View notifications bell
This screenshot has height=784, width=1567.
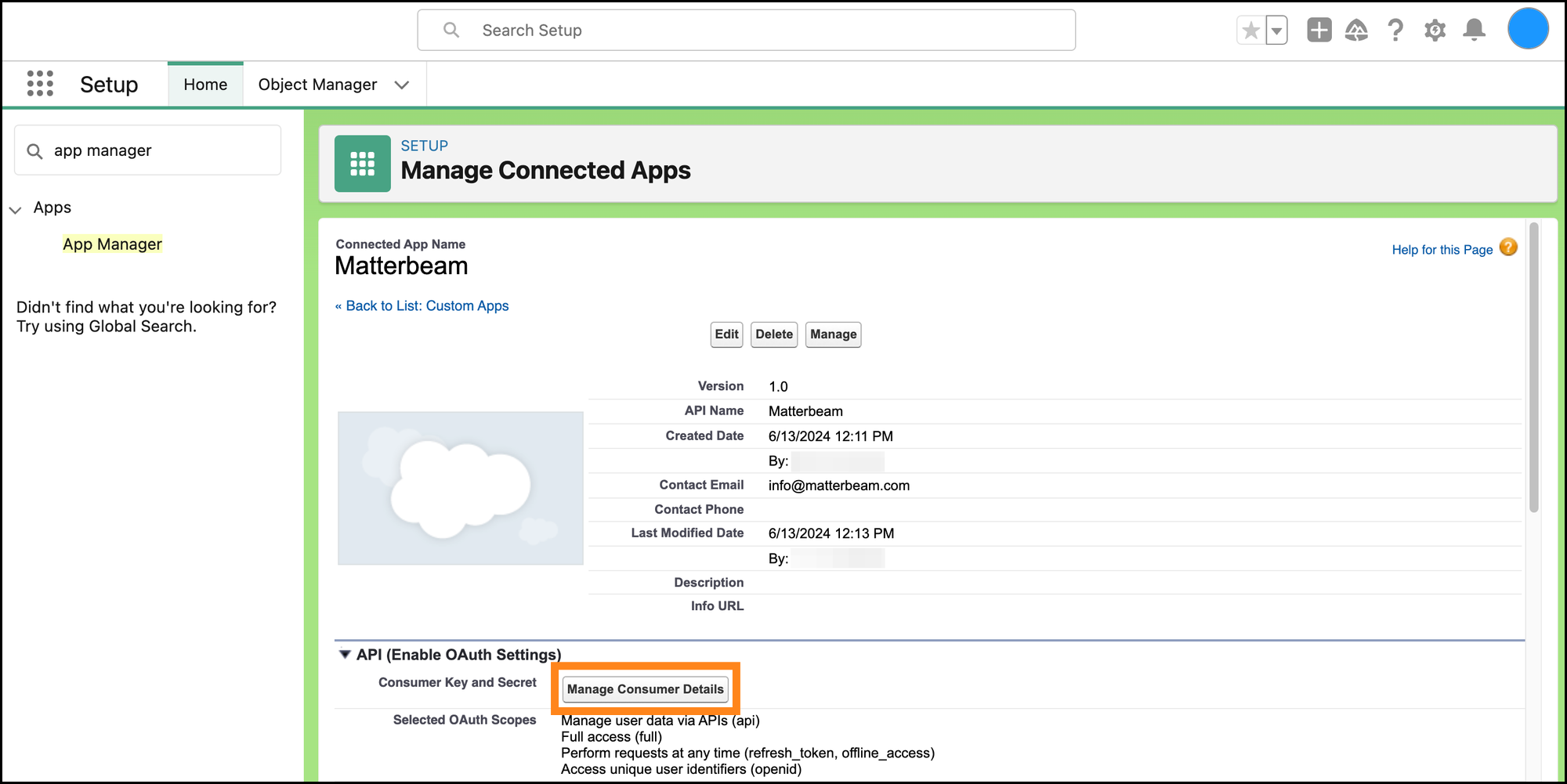[x=1474, y=31]
